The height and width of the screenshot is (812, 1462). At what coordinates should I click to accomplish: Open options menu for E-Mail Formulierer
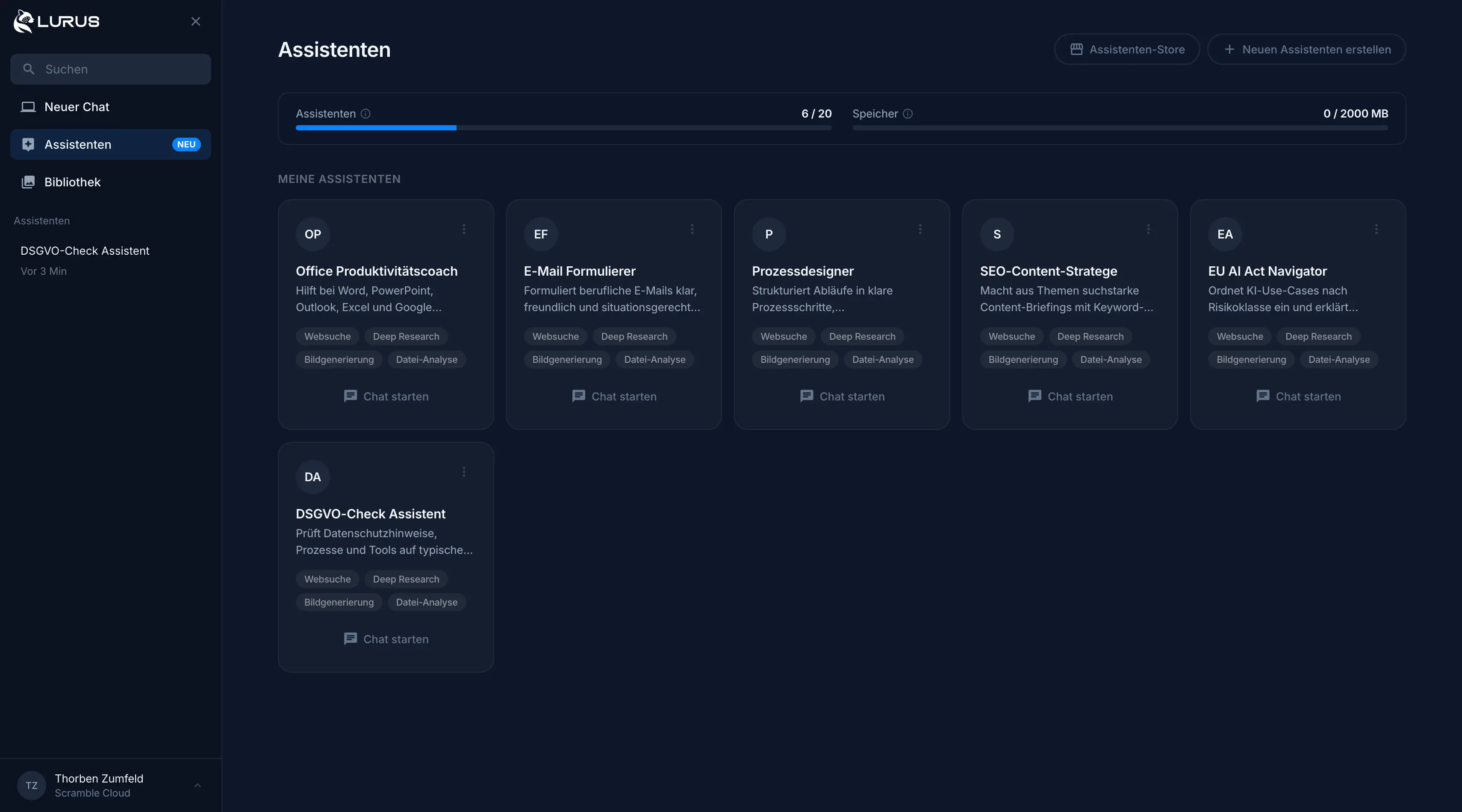692,229
